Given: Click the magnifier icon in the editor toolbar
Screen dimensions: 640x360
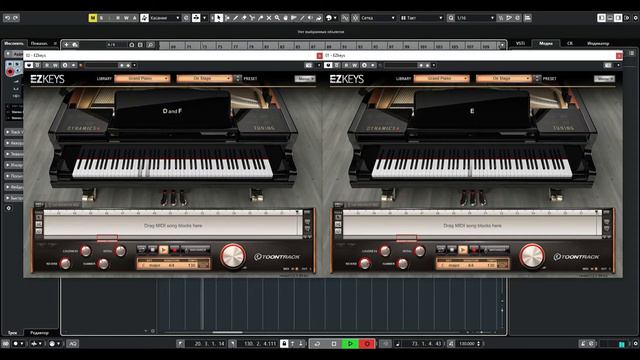Looking at the screenshot, I should point(150,44).
